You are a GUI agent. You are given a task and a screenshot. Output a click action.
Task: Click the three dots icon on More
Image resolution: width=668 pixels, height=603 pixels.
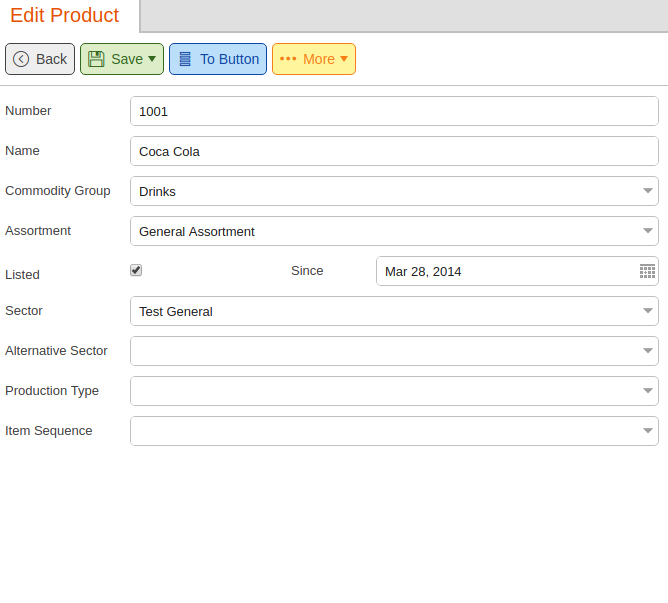tap(288, 59)
